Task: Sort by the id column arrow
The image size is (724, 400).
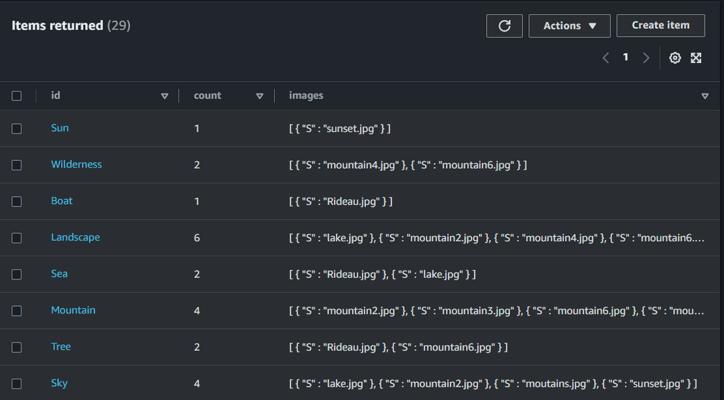Action: pos(165,96)
